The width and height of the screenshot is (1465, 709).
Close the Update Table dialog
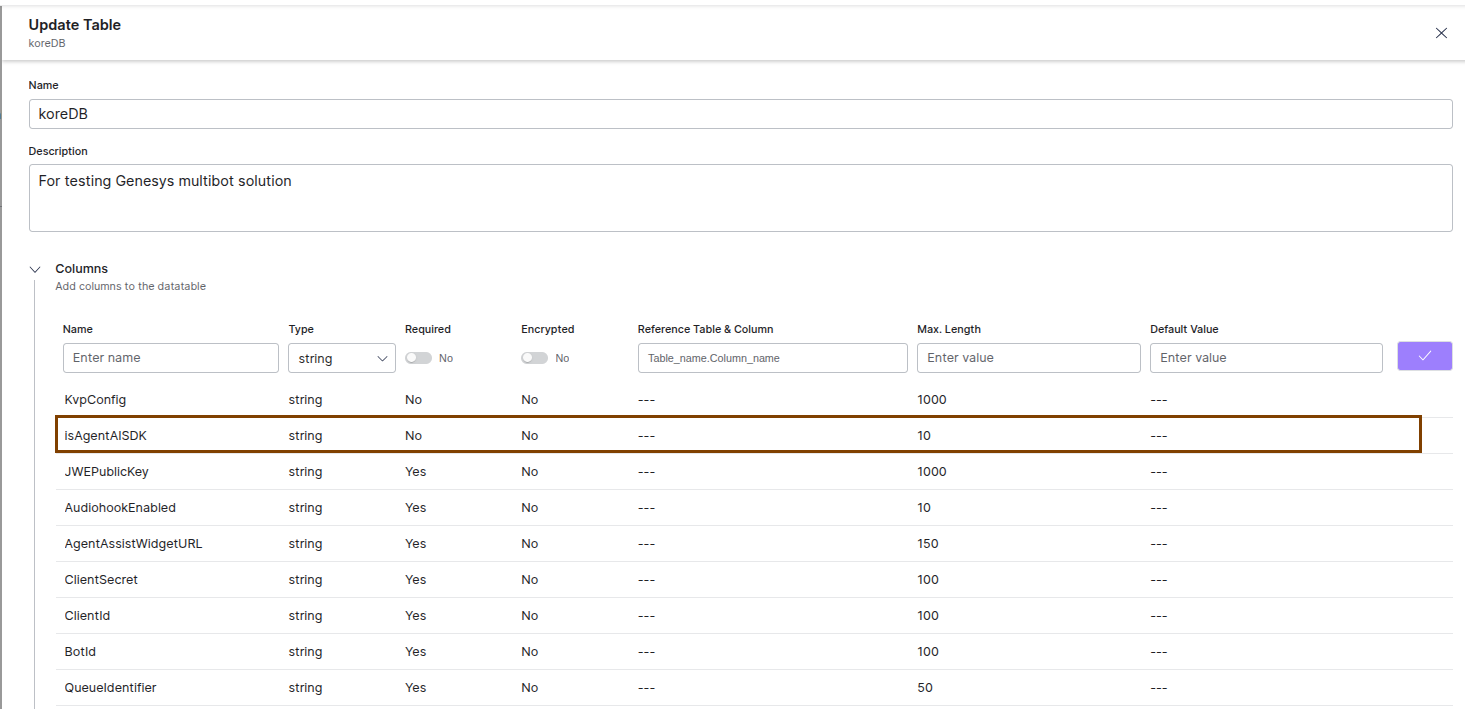1441,33
